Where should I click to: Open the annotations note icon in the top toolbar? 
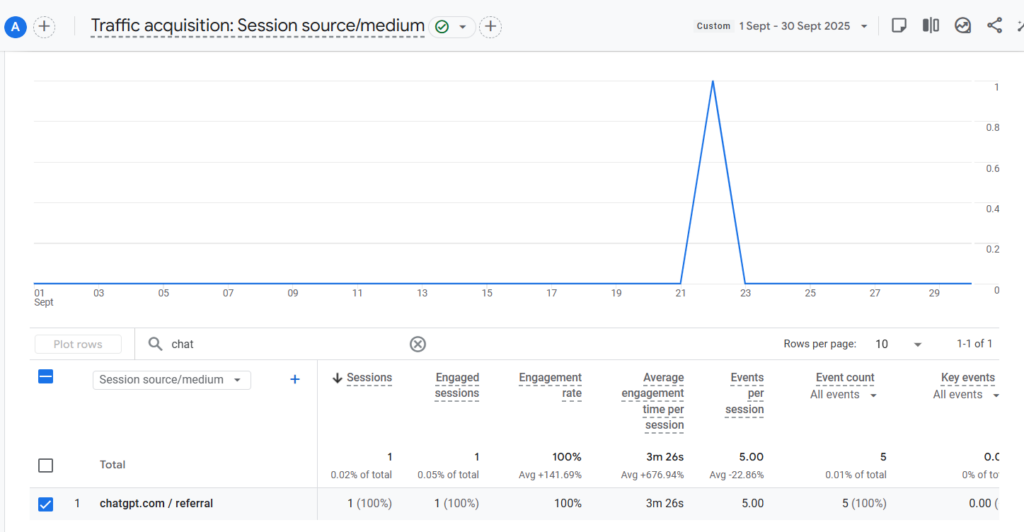tap(899, 25)
